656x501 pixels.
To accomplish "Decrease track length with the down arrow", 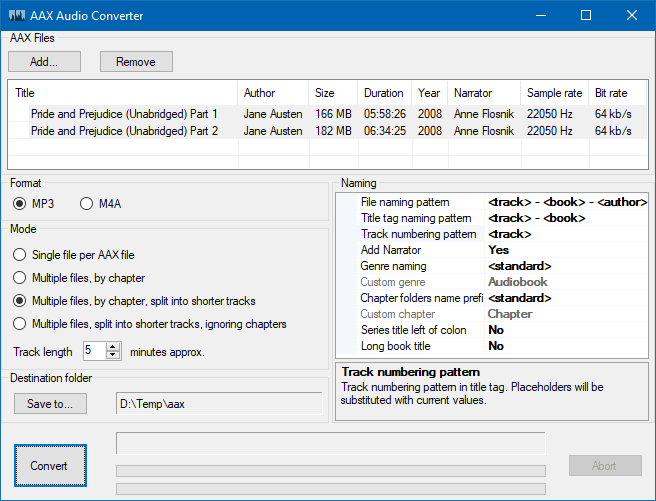I will pyautogui.click(x=113, y=355).
